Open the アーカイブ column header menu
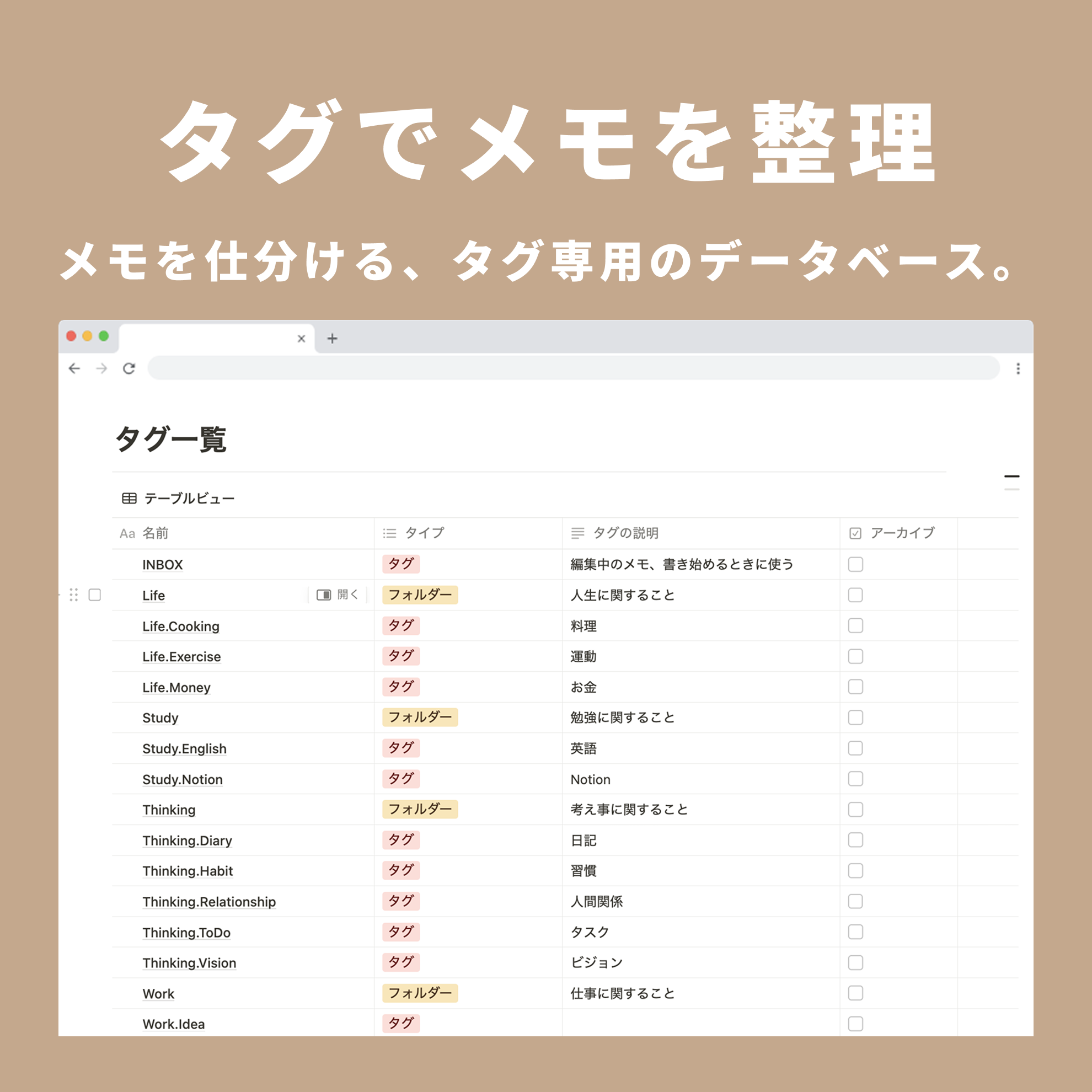Screen dimensions: 1092x1092 click(902, 533)
